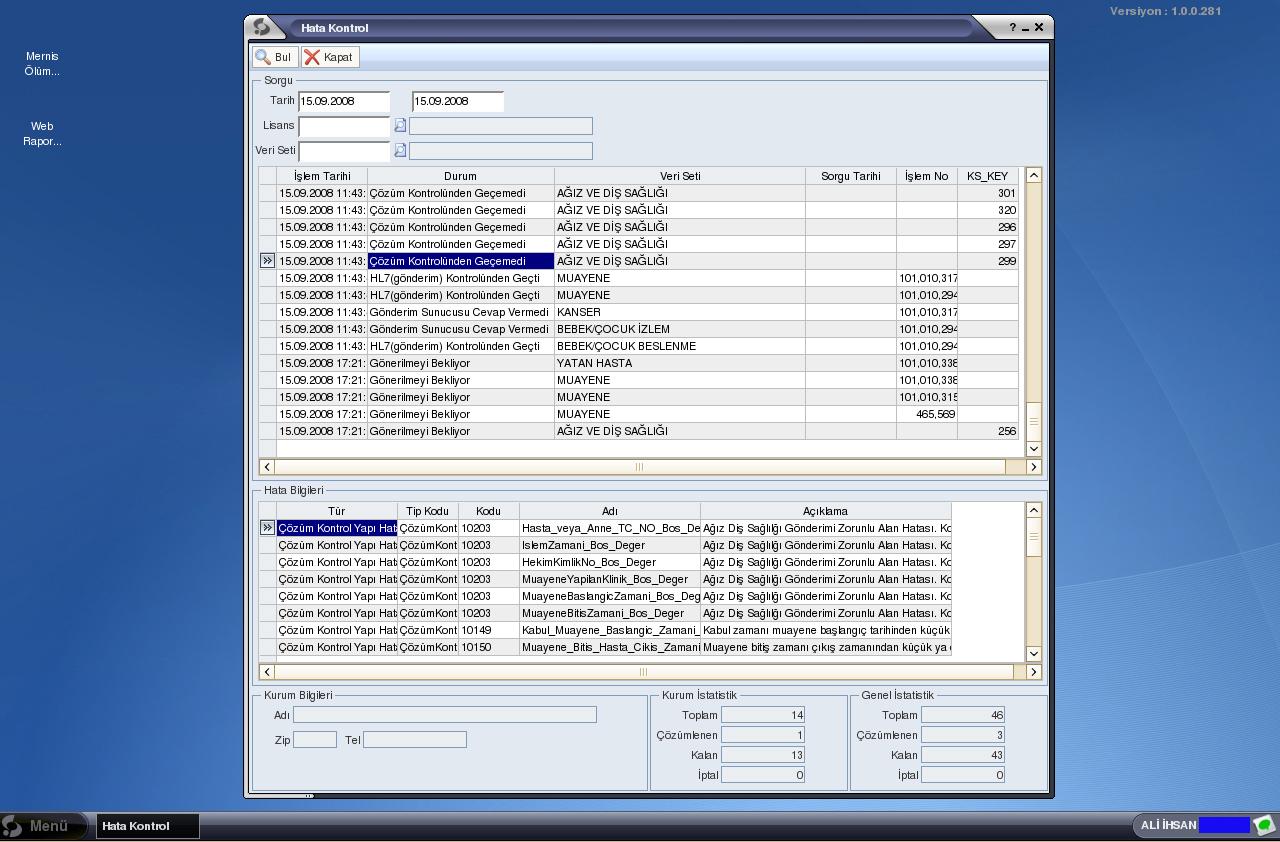Viewport: 1280px width, 842px height.
Task: Click the error code 10149 cell
Action: (x=489, y=630)
